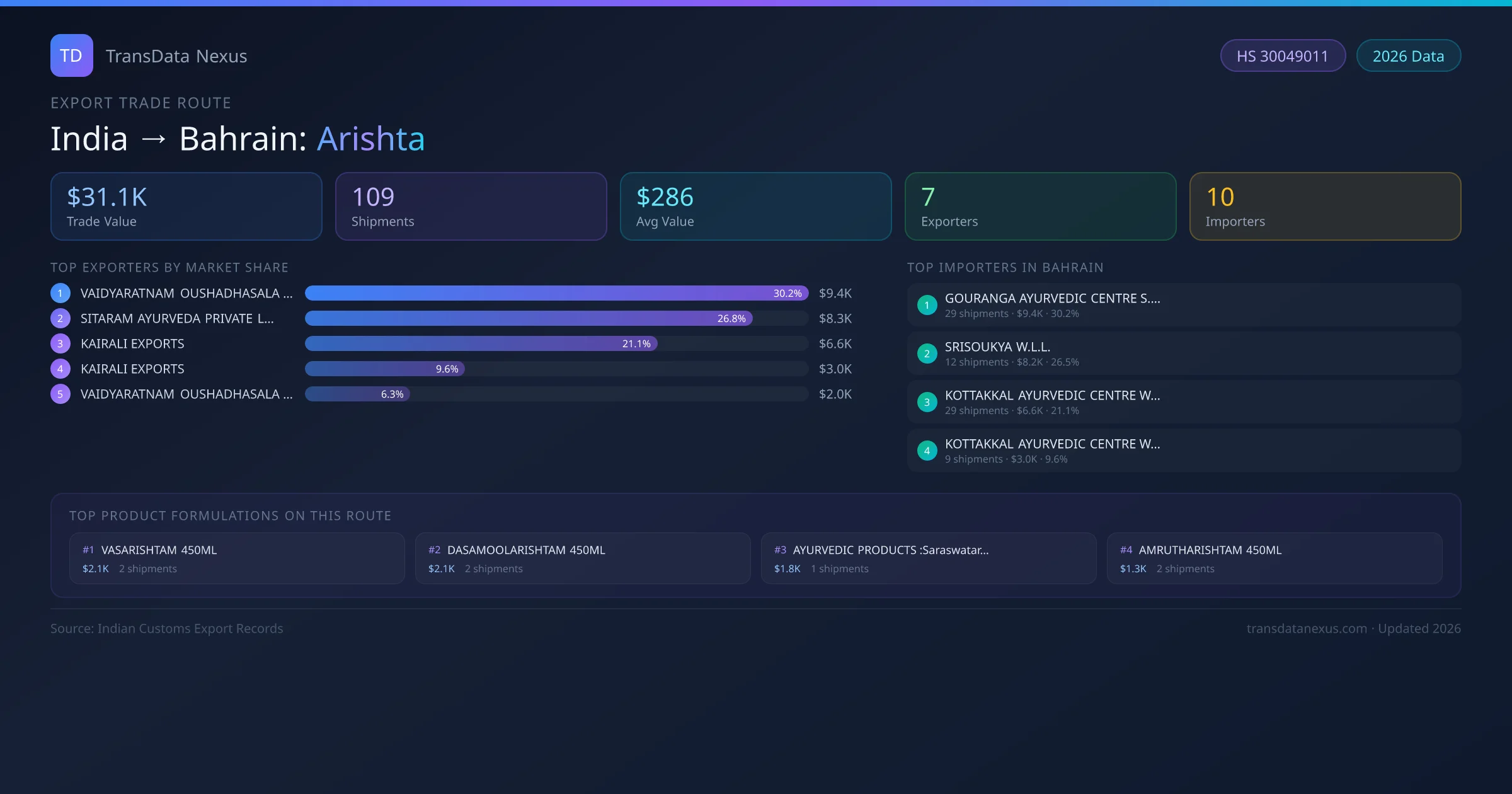Click the 2026 Data pill
The image size is (1512, 794).
[1408, 56]
